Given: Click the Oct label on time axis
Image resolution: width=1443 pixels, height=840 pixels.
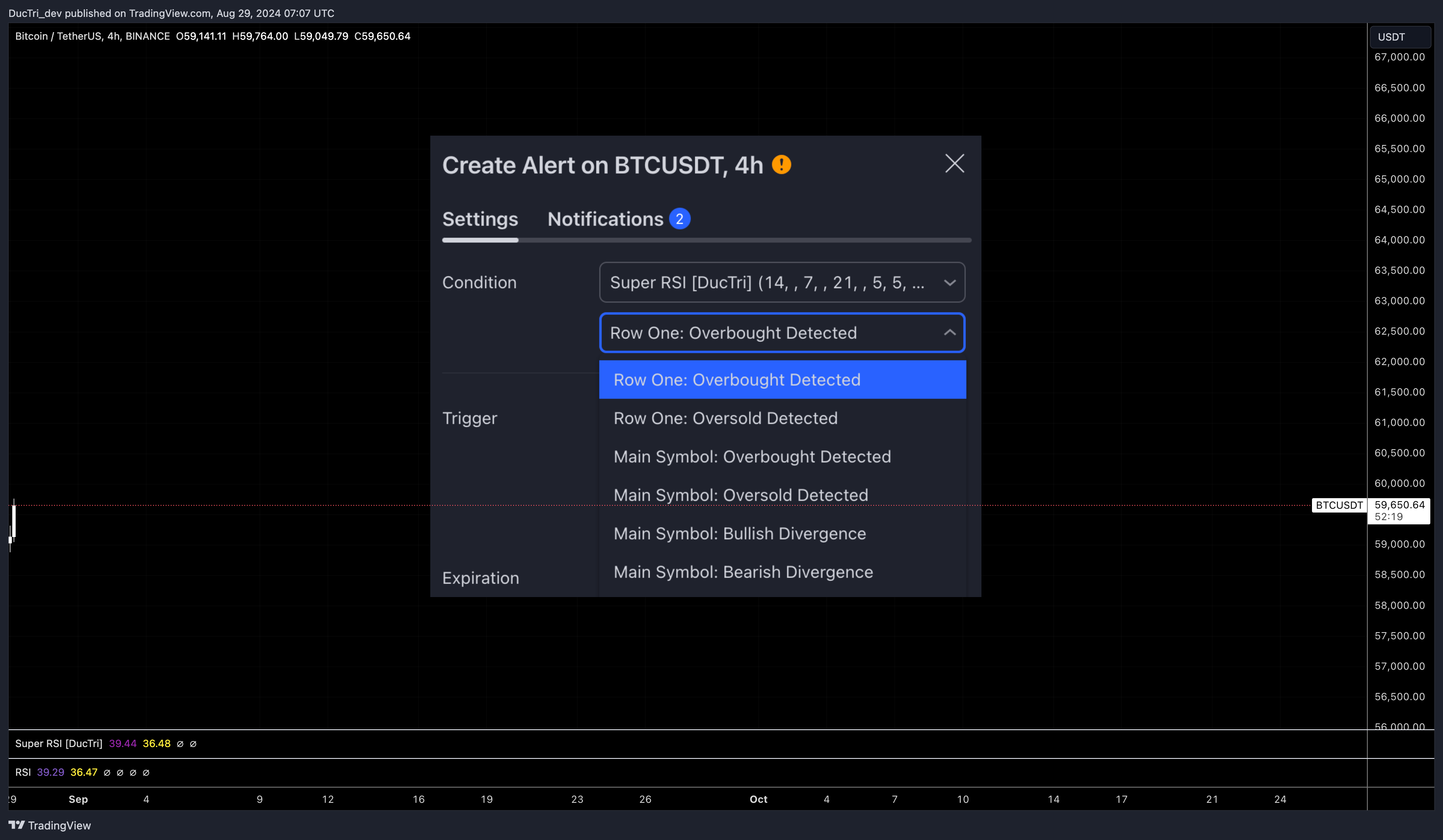Looking at the screenshot, I should coord(758,799).
